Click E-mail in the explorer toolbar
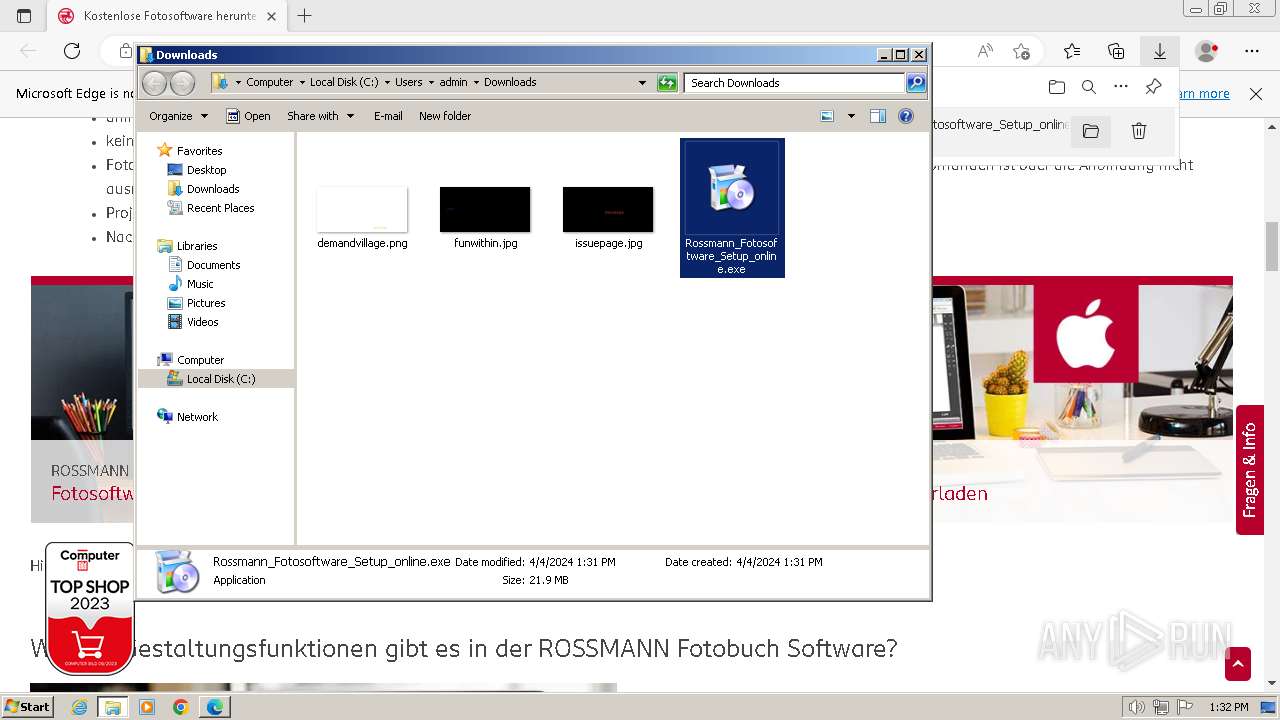The image size is (1280, 720). click(x=388, y=116)
